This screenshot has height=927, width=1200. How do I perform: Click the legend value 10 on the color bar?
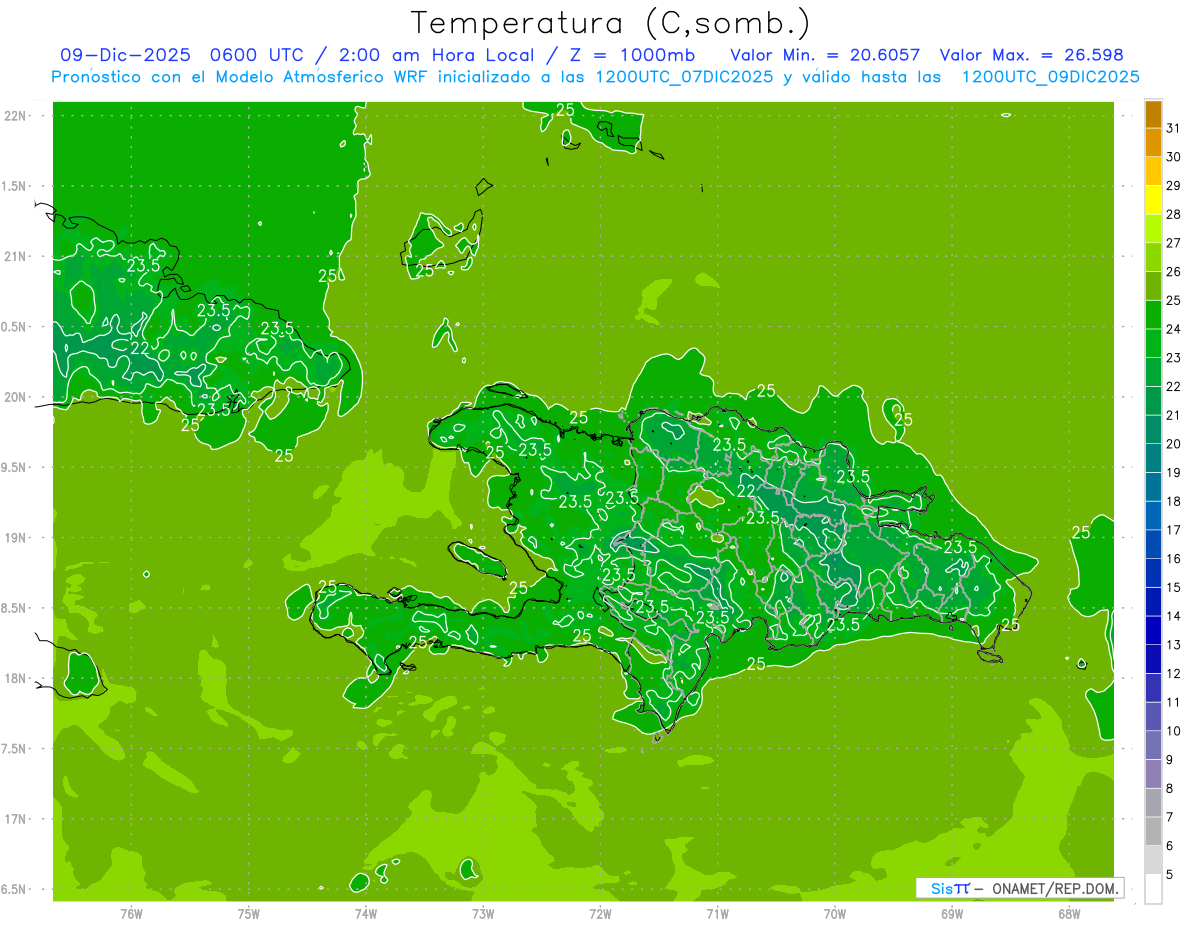[x=1173, y=731]
